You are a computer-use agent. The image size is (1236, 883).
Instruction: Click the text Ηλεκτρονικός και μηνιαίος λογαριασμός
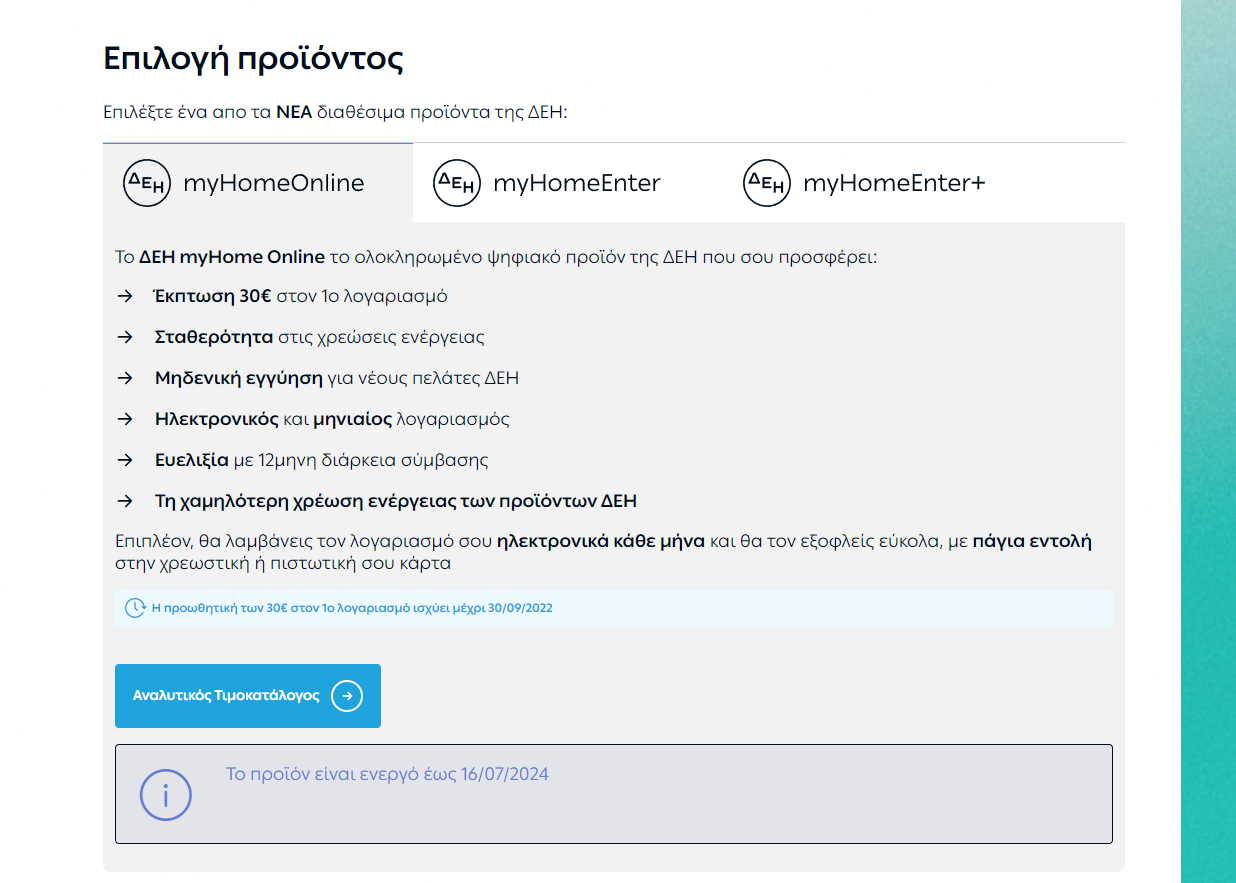(x=332, y=420)
